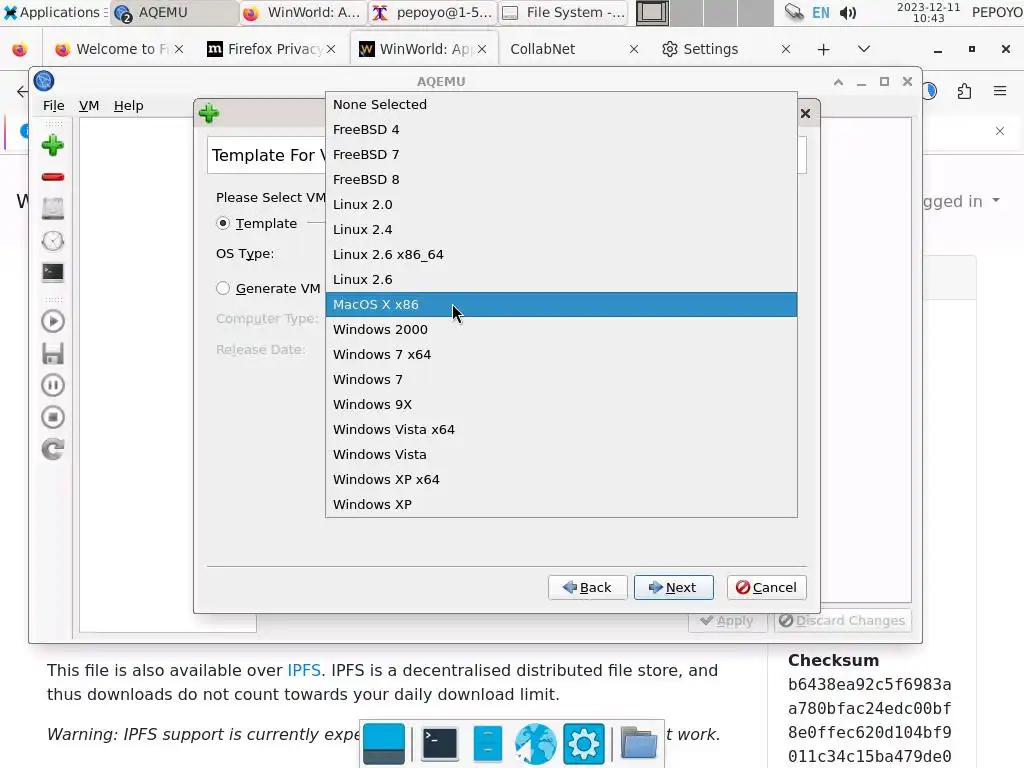Open the Help menu in AQEMU
Viewport: 1024px width, 768px height.
click(x=128, y=105)
